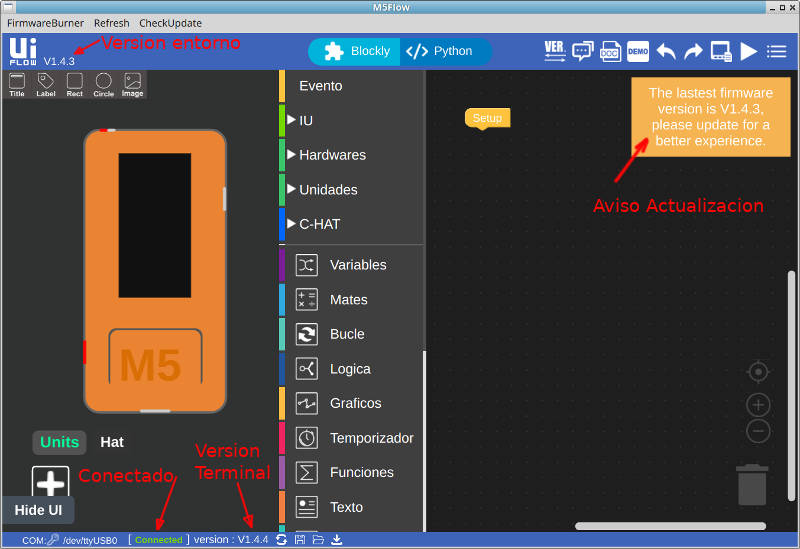800x549 pixels.
Task: Run the program with the play button
Action: pyautogui.click(x=748, y=52)
